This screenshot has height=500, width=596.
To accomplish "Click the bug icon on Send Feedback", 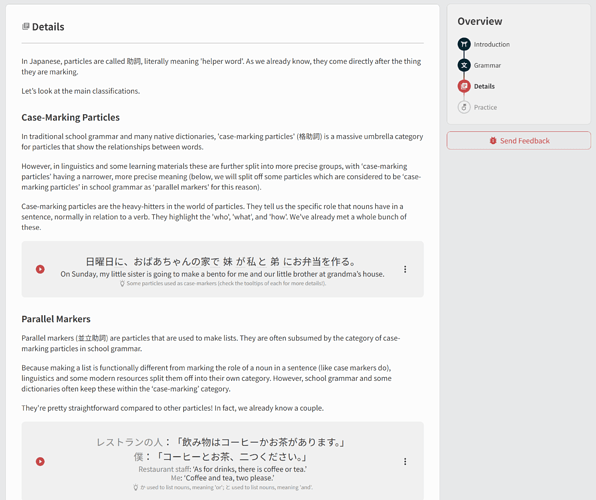I will (x=493, y=141).
